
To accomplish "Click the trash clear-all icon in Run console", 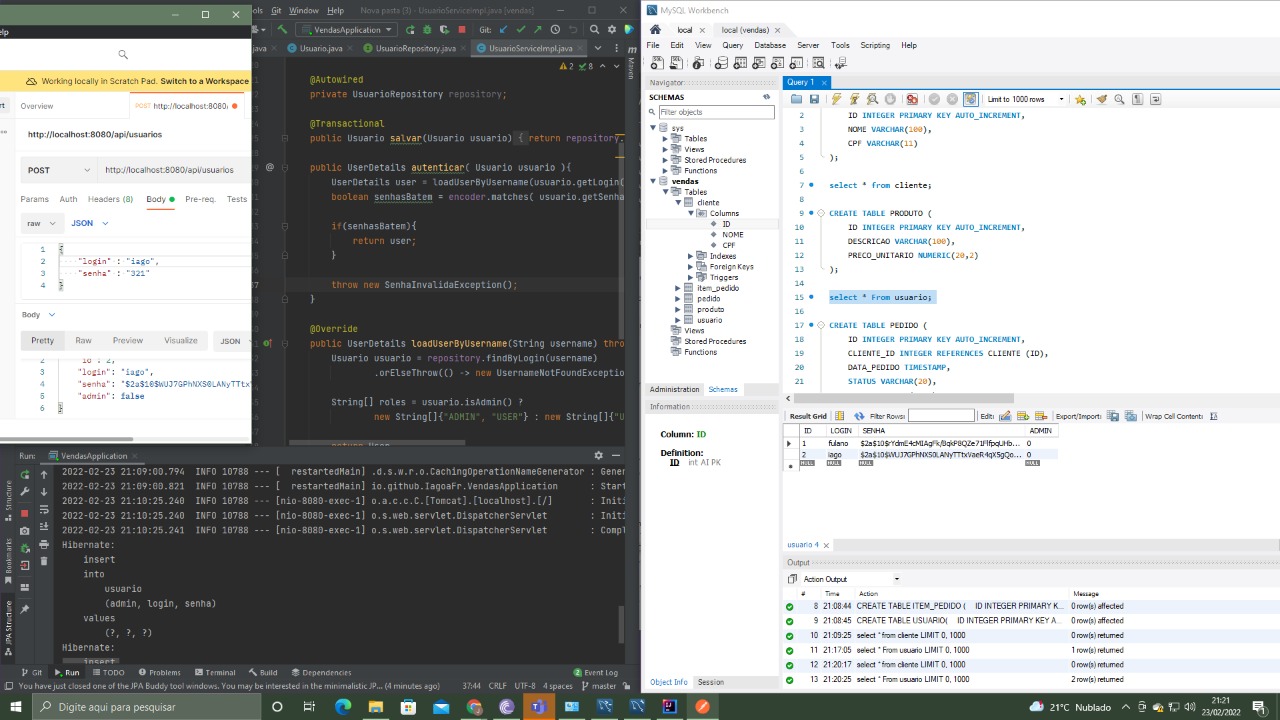I will tap(44, 563).
